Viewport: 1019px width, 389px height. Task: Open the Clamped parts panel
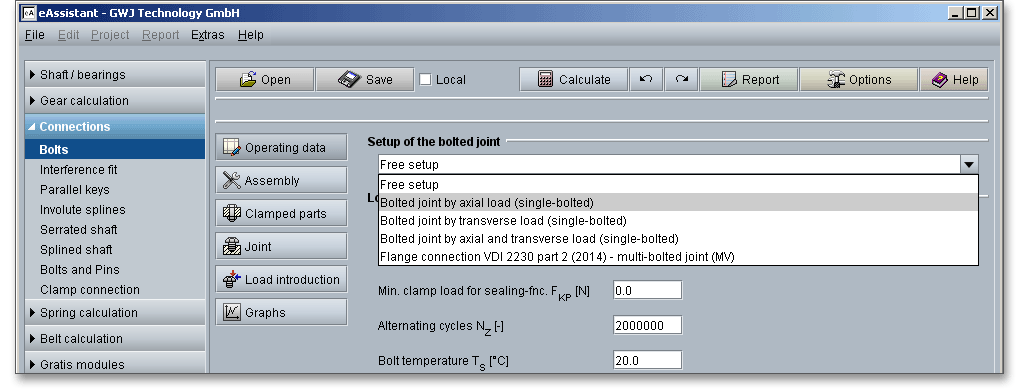point(281,214)
